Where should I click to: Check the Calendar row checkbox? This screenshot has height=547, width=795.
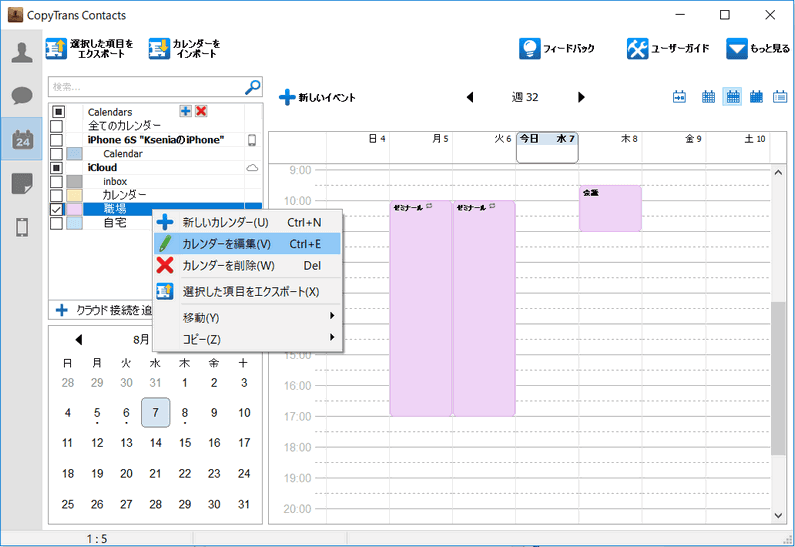pyautogui.click(x=56, y=154)
